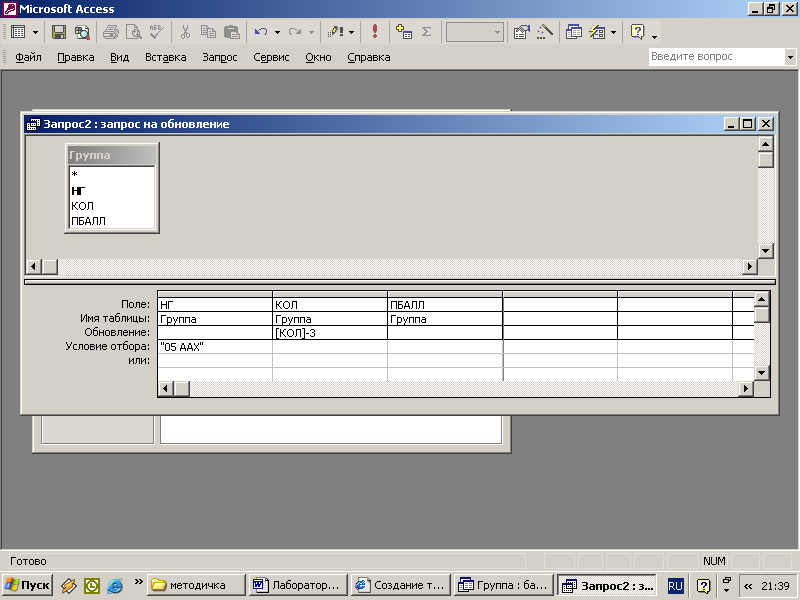The image size is (800, 600).
Task: Open the Правка menu
Action: coord(76,57)
